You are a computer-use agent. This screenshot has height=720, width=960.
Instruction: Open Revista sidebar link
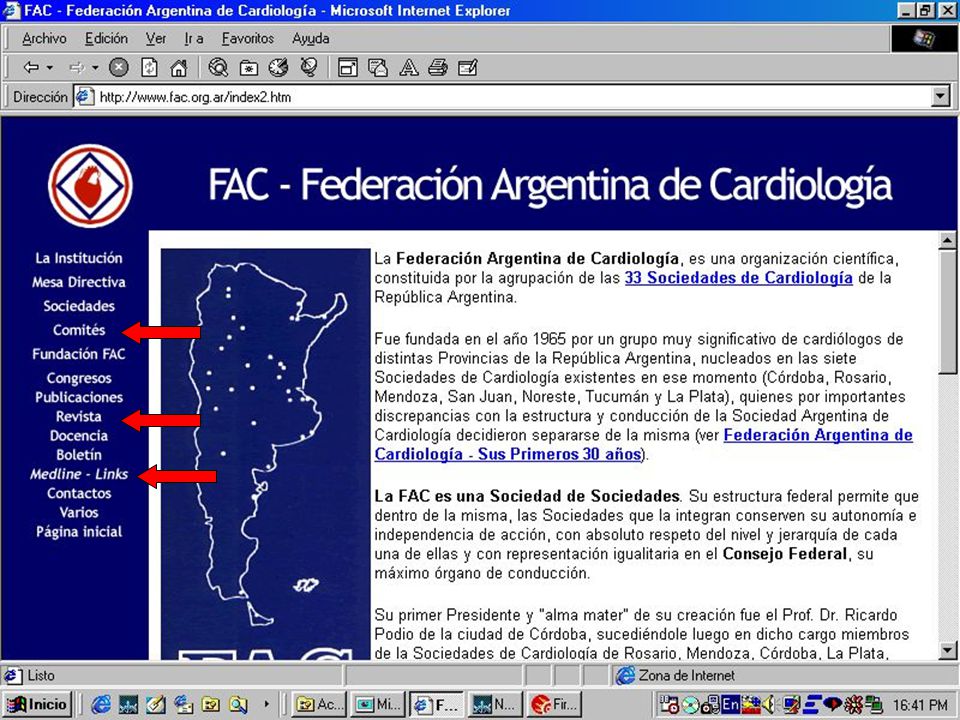(x=78, y=417)
